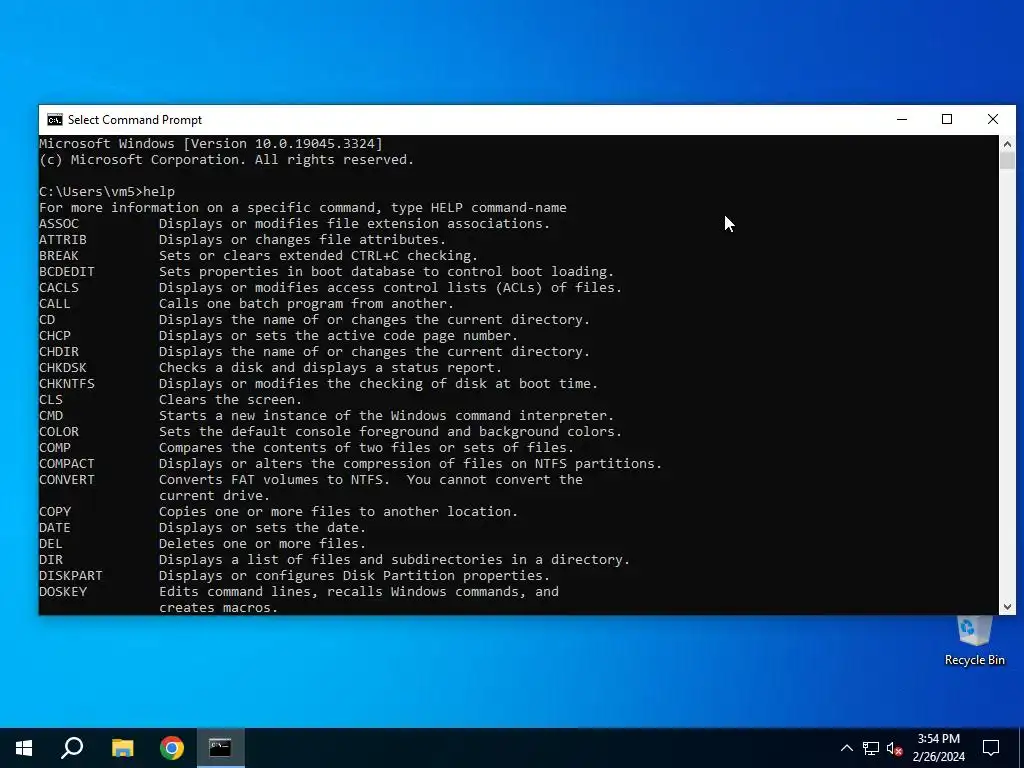This screenshot has height=768, width=1024.
Task: Launch File Explorer from taskbar
Action: click(122, 748)
